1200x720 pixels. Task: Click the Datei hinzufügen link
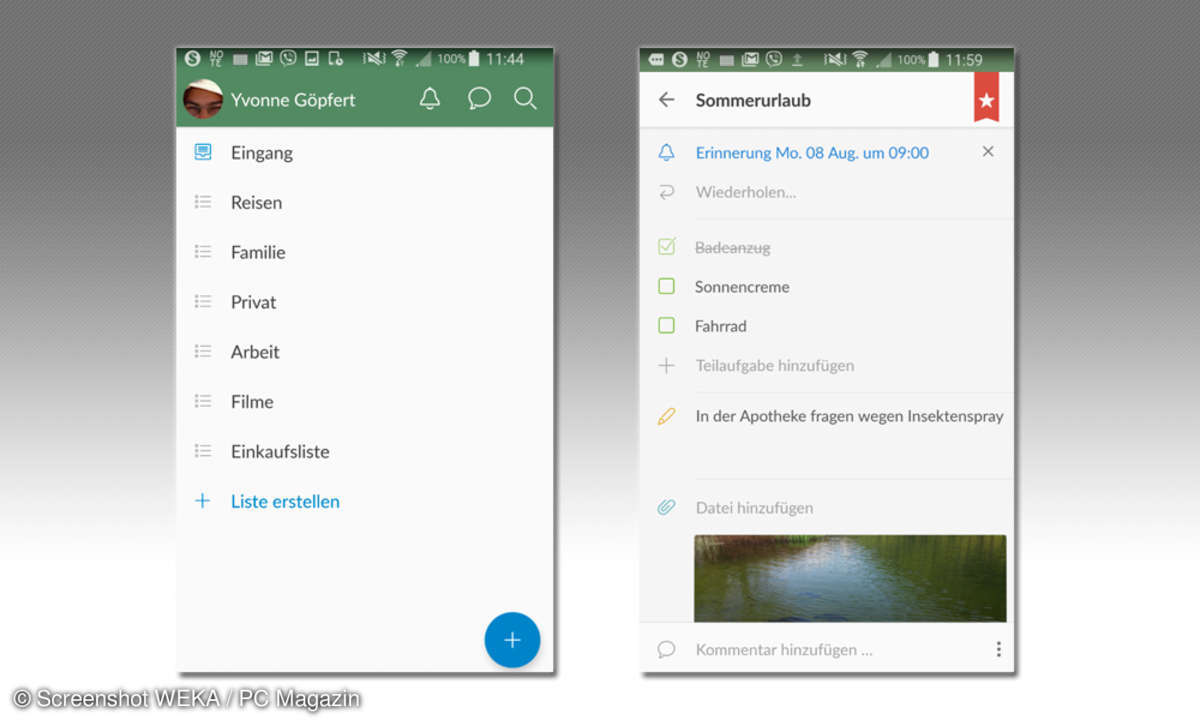754,507
